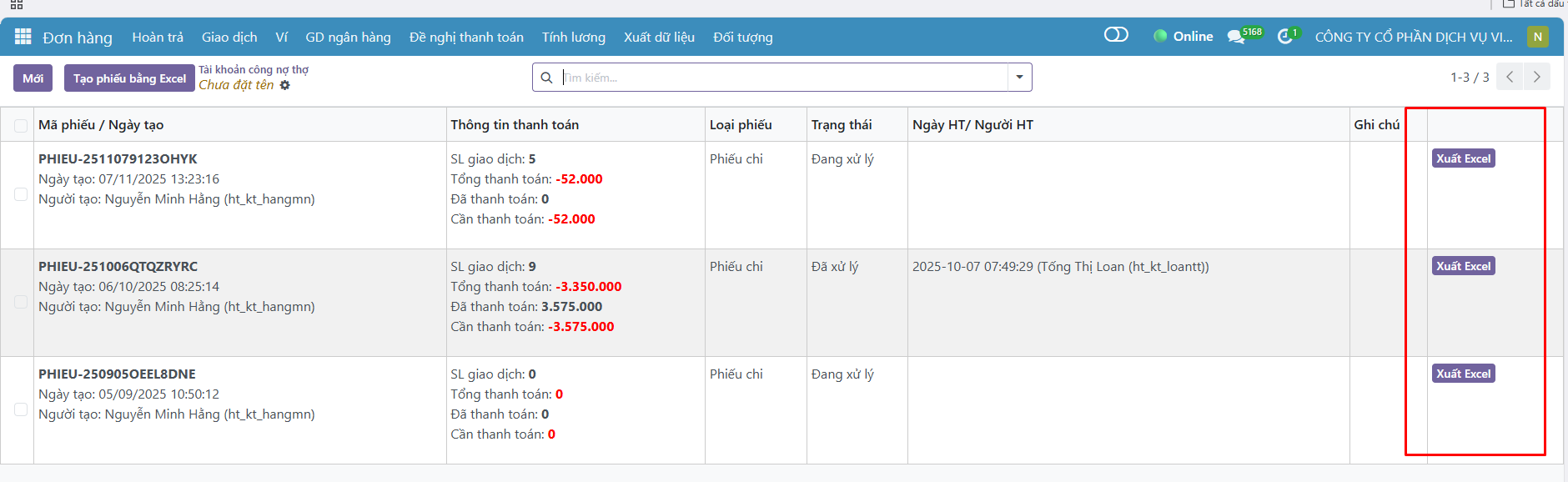Go to next page arrow
This screenshot has height=482, width=1568.
click(x=1537, y=77)
